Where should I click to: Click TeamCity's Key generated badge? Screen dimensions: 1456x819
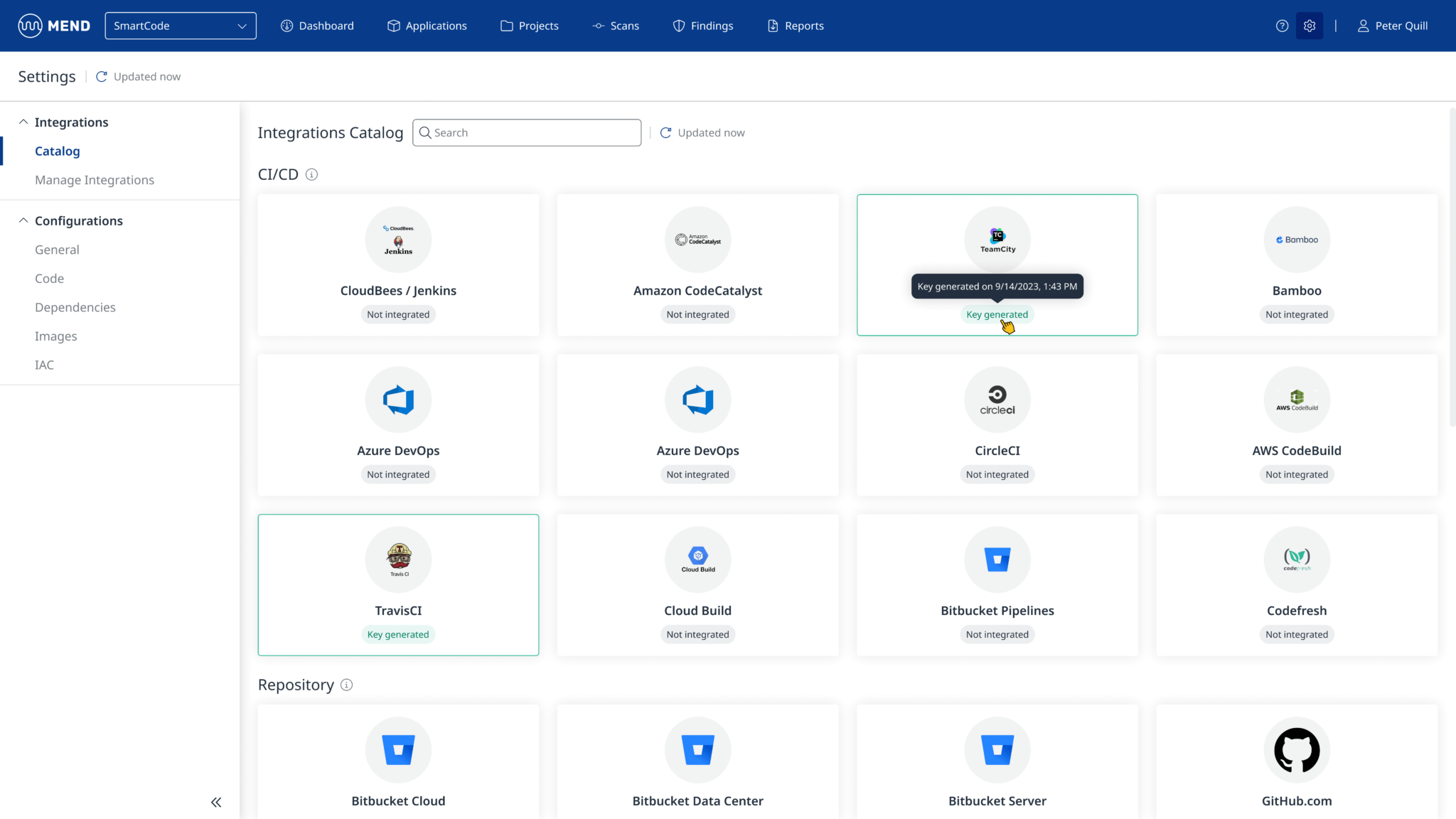(997, 315)
